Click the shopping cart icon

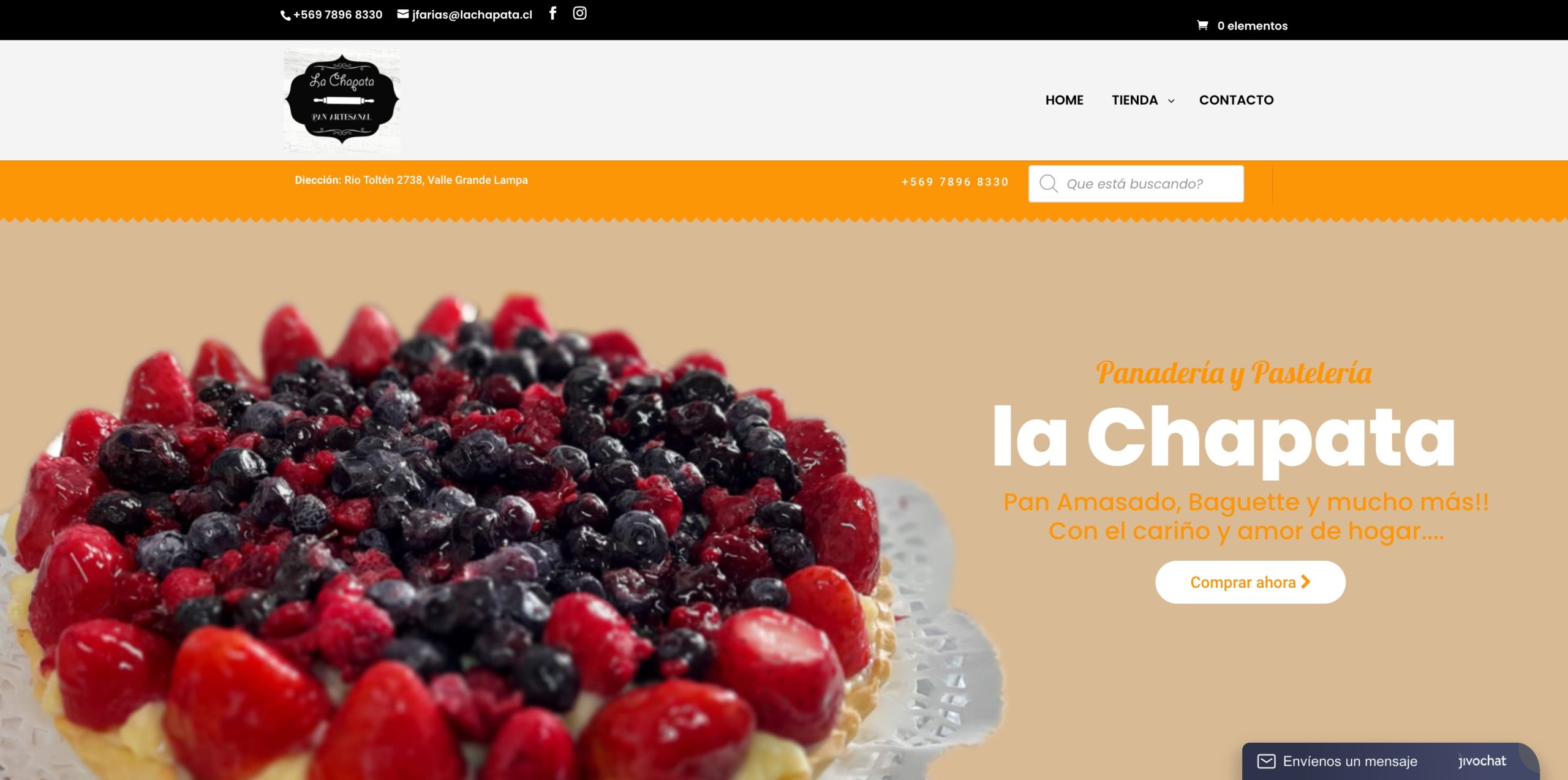pyautogui.click(x=1202, y=26)
